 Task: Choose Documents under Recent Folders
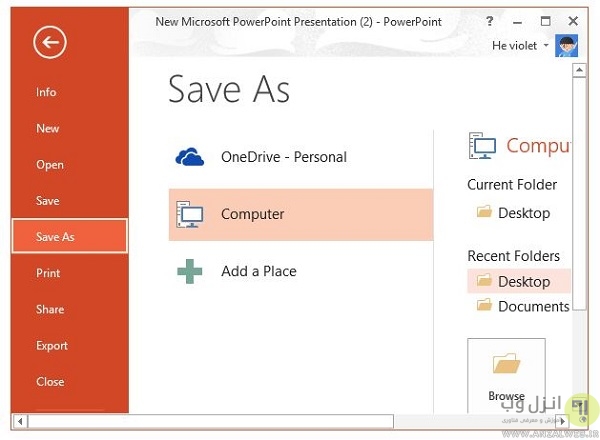point(532,307)
